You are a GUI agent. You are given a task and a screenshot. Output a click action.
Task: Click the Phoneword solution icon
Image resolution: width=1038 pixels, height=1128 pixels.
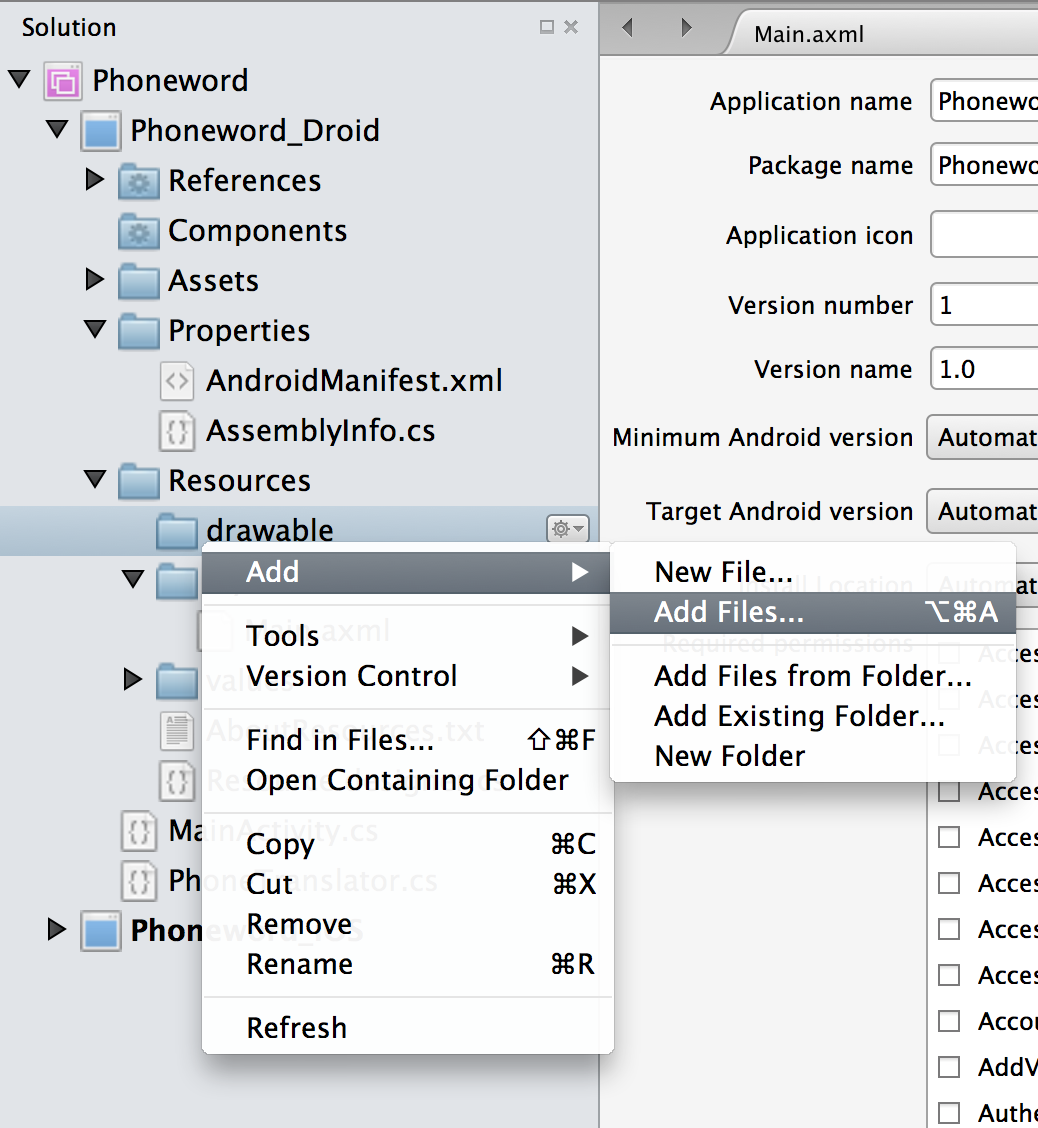click(62, 81)
